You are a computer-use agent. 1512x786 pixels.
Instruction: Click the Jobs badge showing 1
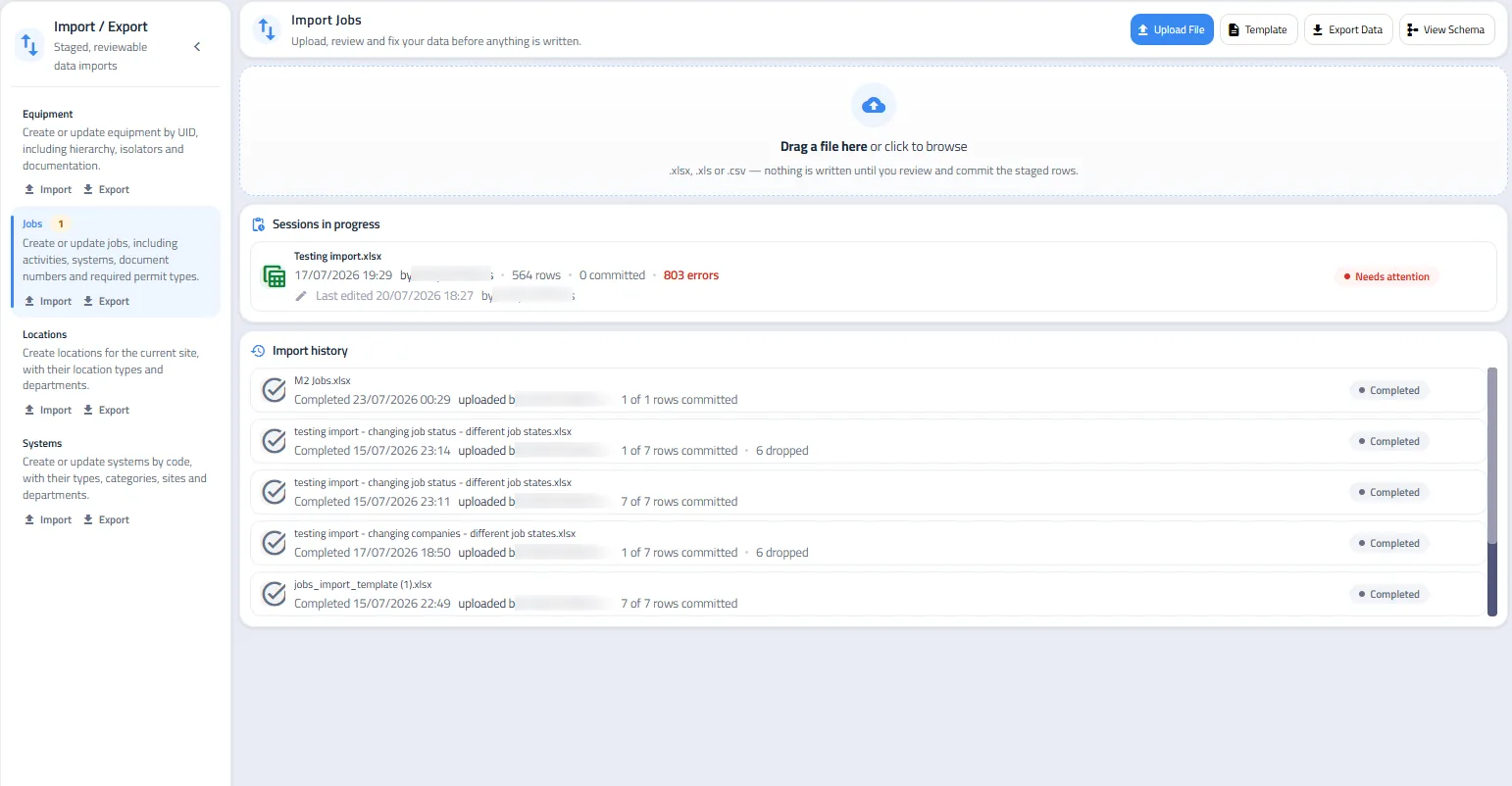[x=61, y=223]
